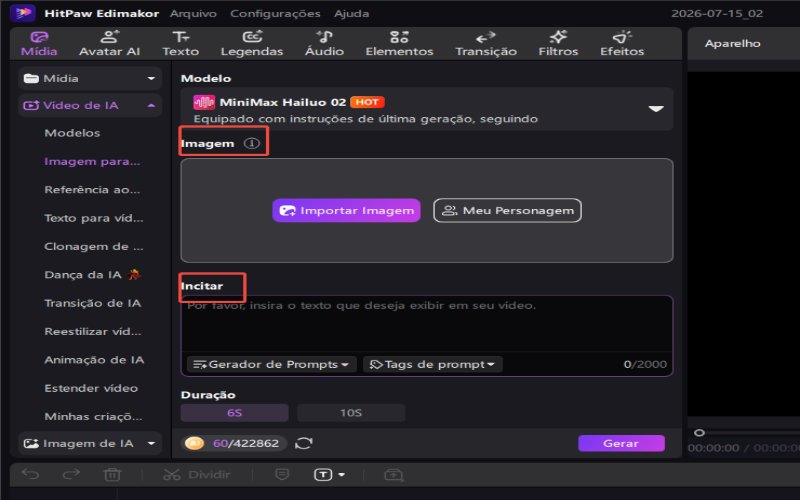Click the AI credits coin icon
Image resolution: width=800 pixels, height=500 pixels.
pos(194,443)
